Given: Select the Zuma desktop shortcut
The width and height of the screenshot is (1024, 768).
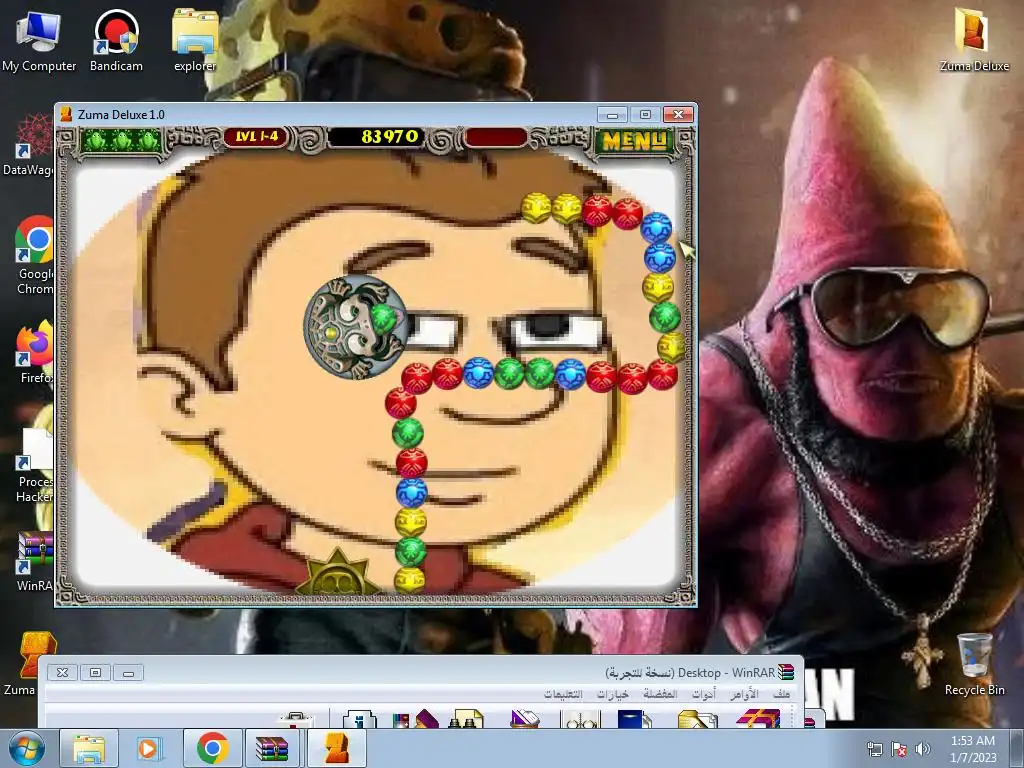Looking at the screenshot, I should (29, 662).
